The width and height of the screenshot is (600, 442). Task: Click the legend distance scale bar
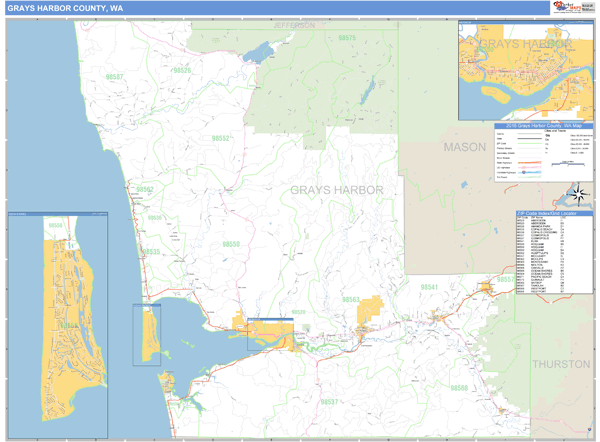(x=568, y=164)
